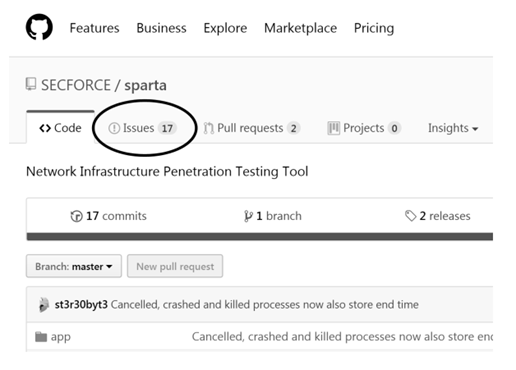
Task: Click the Pull requests count badge 2
Action: click(x=294, y=128)
